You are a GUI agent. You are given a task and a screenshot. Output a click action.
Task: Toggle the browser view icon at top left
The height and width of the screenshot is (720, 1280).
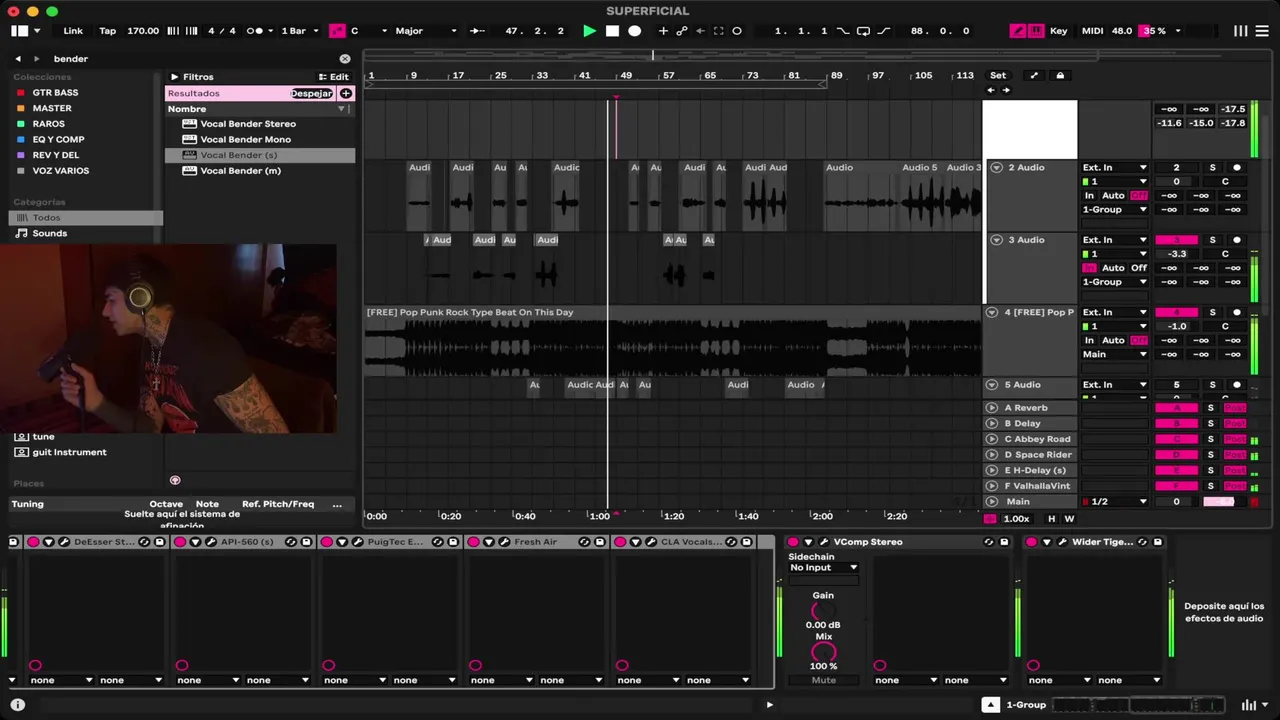pos(19,31)
